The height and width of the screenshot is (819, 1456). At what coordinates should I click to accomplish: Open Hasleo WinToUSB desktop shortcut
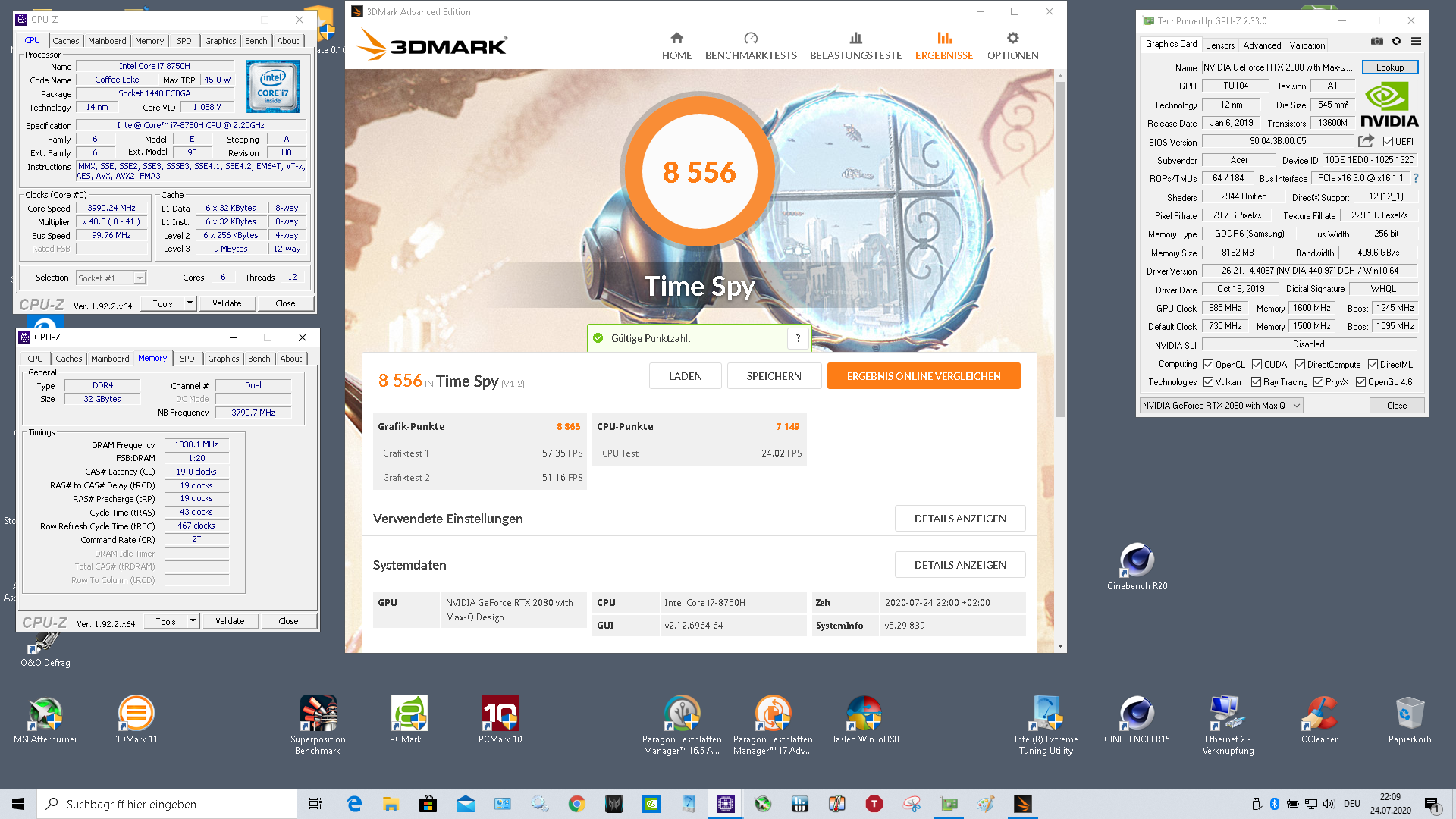tap(864, 720)
